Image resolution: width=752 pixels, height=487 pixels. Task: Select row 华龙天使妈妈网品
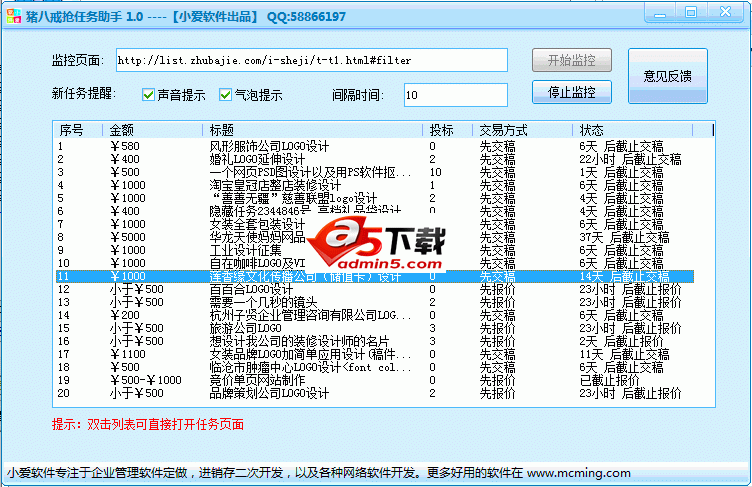coord(374,237)
